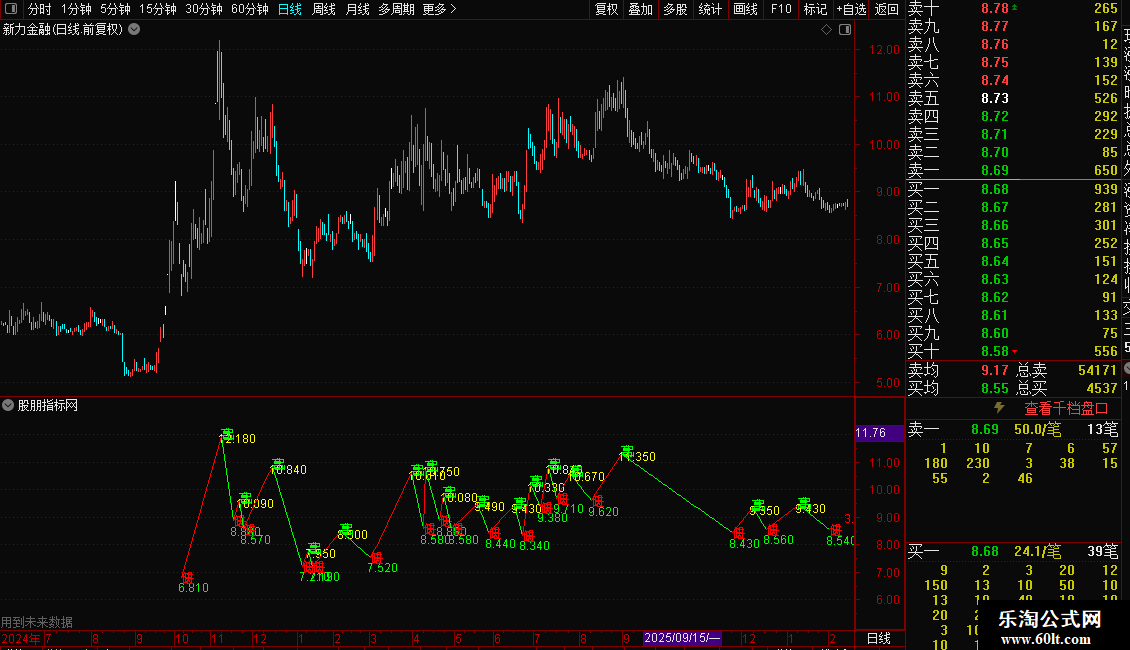Click the 标记 mark button
Viewport: 1130px width, 650px height.
pos(815,9)
